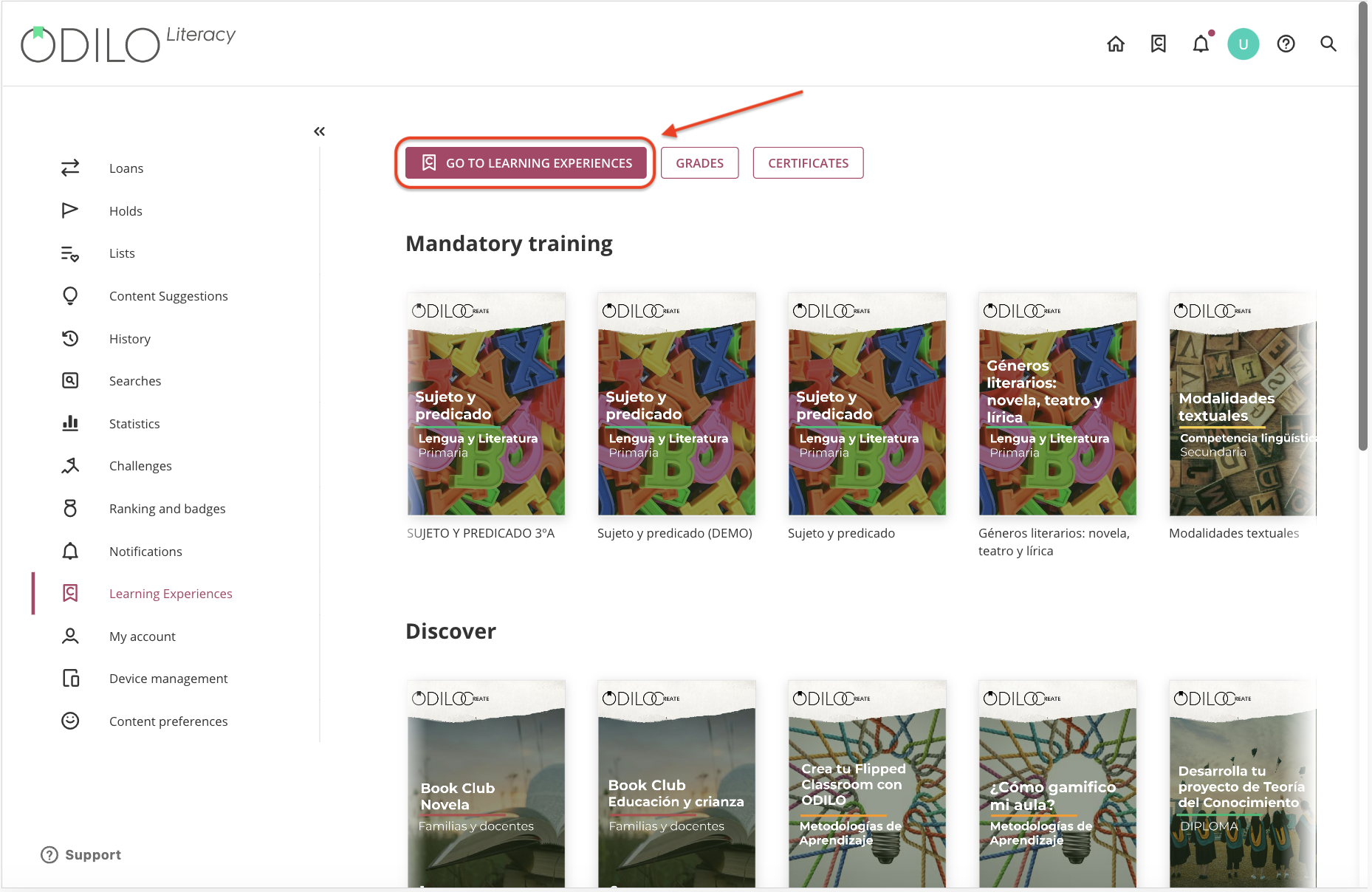The image size is (1372, 892).
Task: Click the Statistics bar chart icon
Action: (x=70, y=424)
